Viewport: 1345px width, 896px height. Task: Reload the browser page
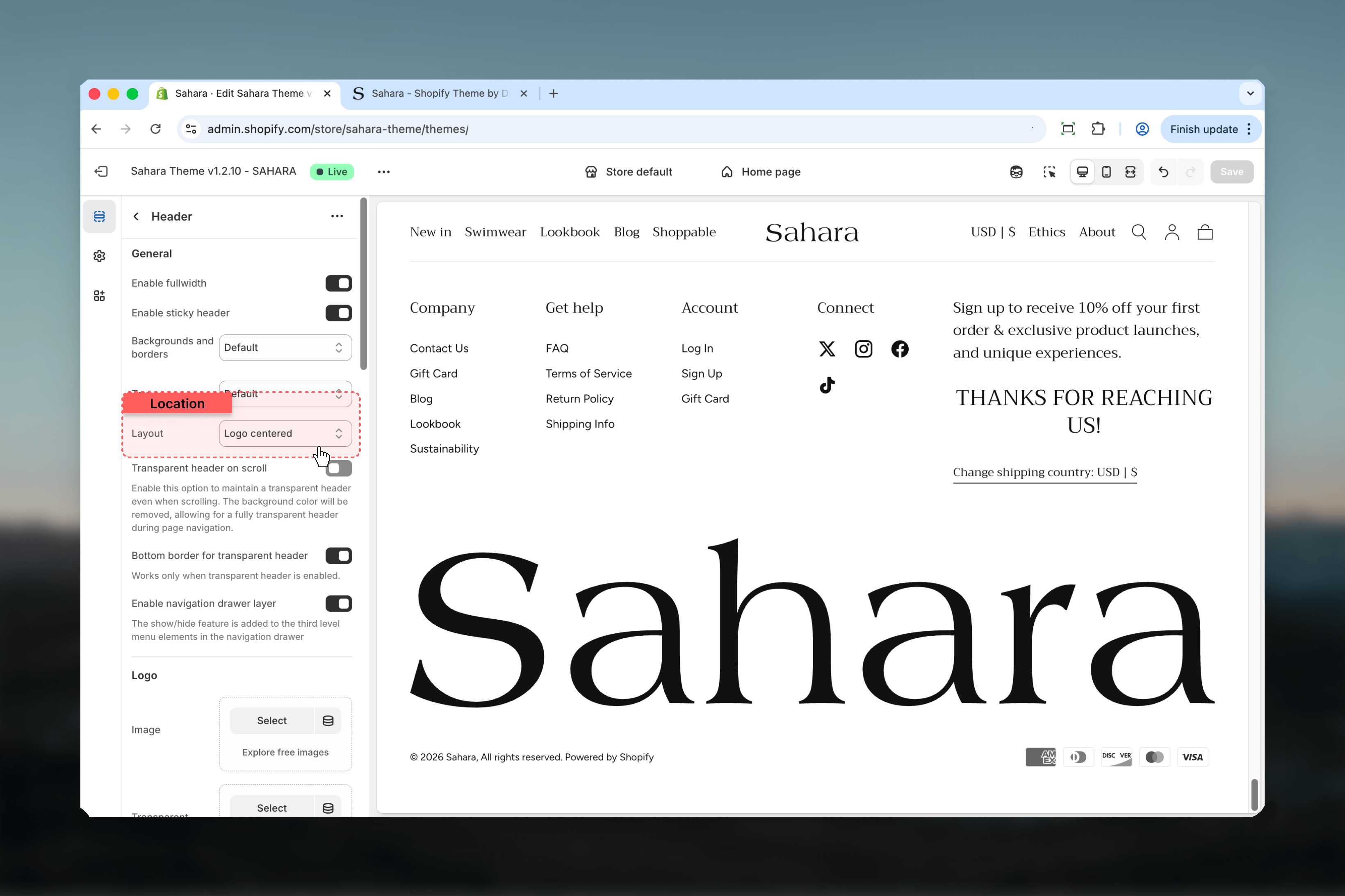click(x=155, y=129)
